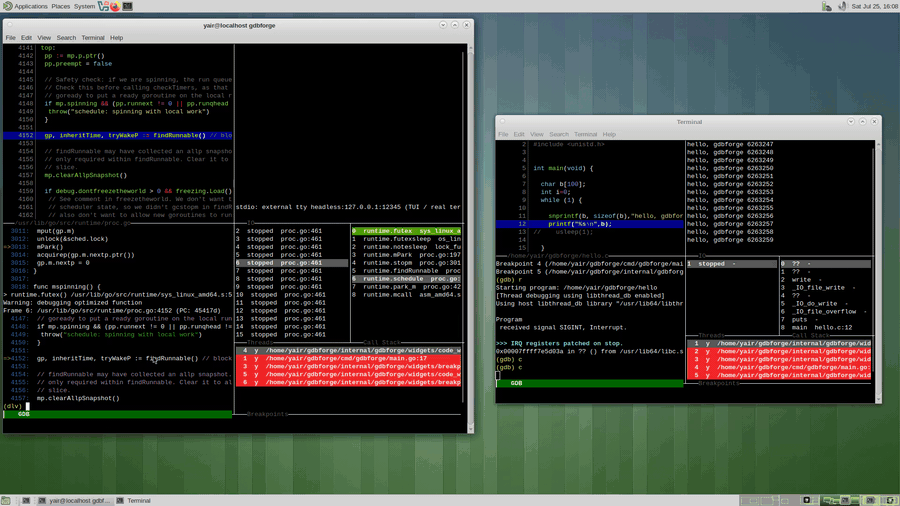Click the green GDB status bar in Terminal window
This screenshot has width=900, height=506.
coord(589,383)
